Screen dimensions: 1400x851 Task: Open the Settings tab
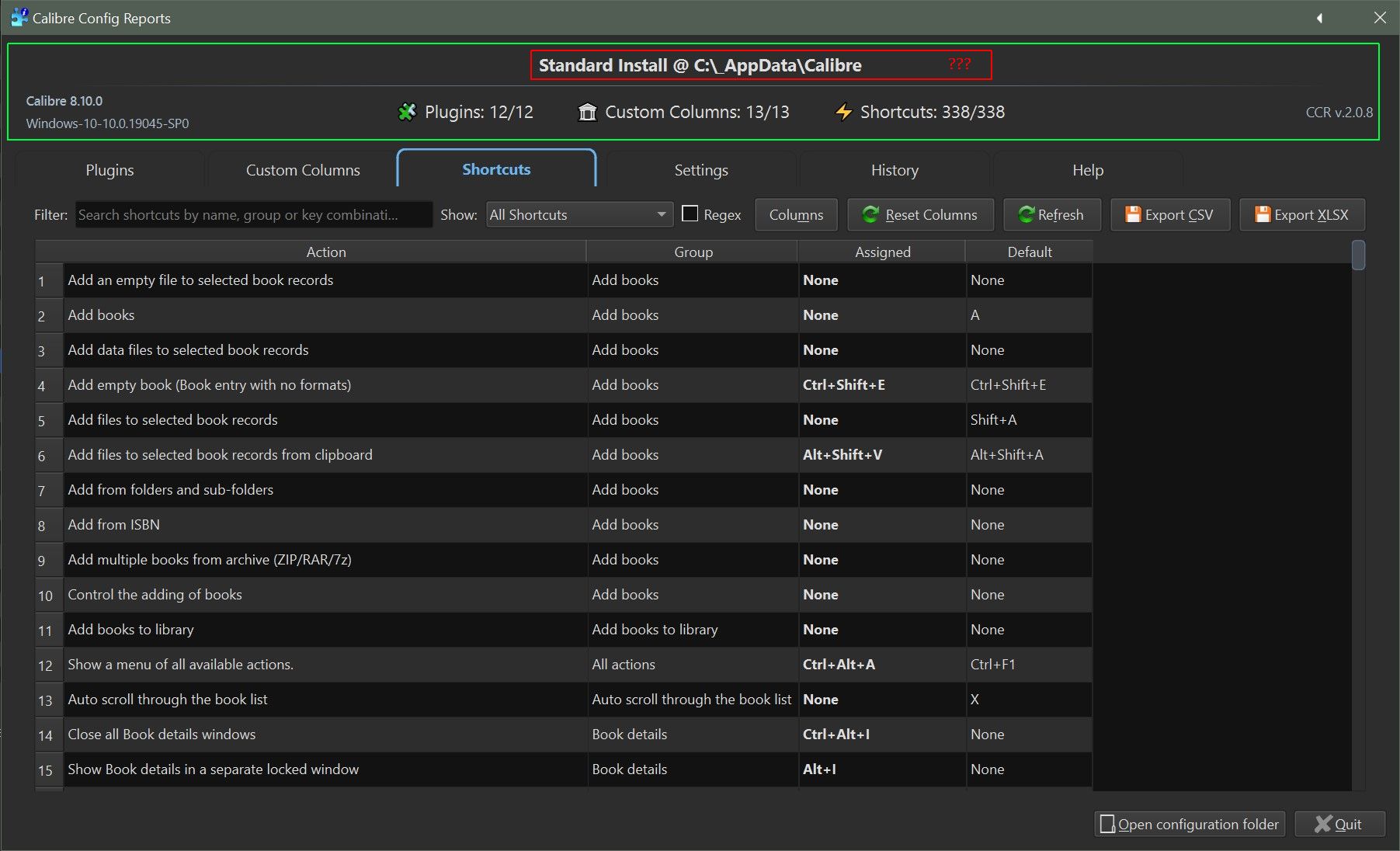coord(701,170)
